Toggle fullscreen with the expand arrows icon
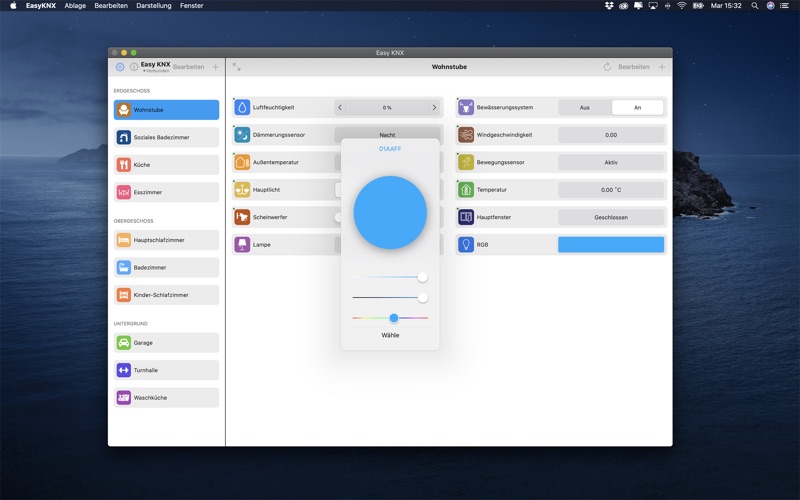The image size is (800, 500). click(x=237, y=67)
